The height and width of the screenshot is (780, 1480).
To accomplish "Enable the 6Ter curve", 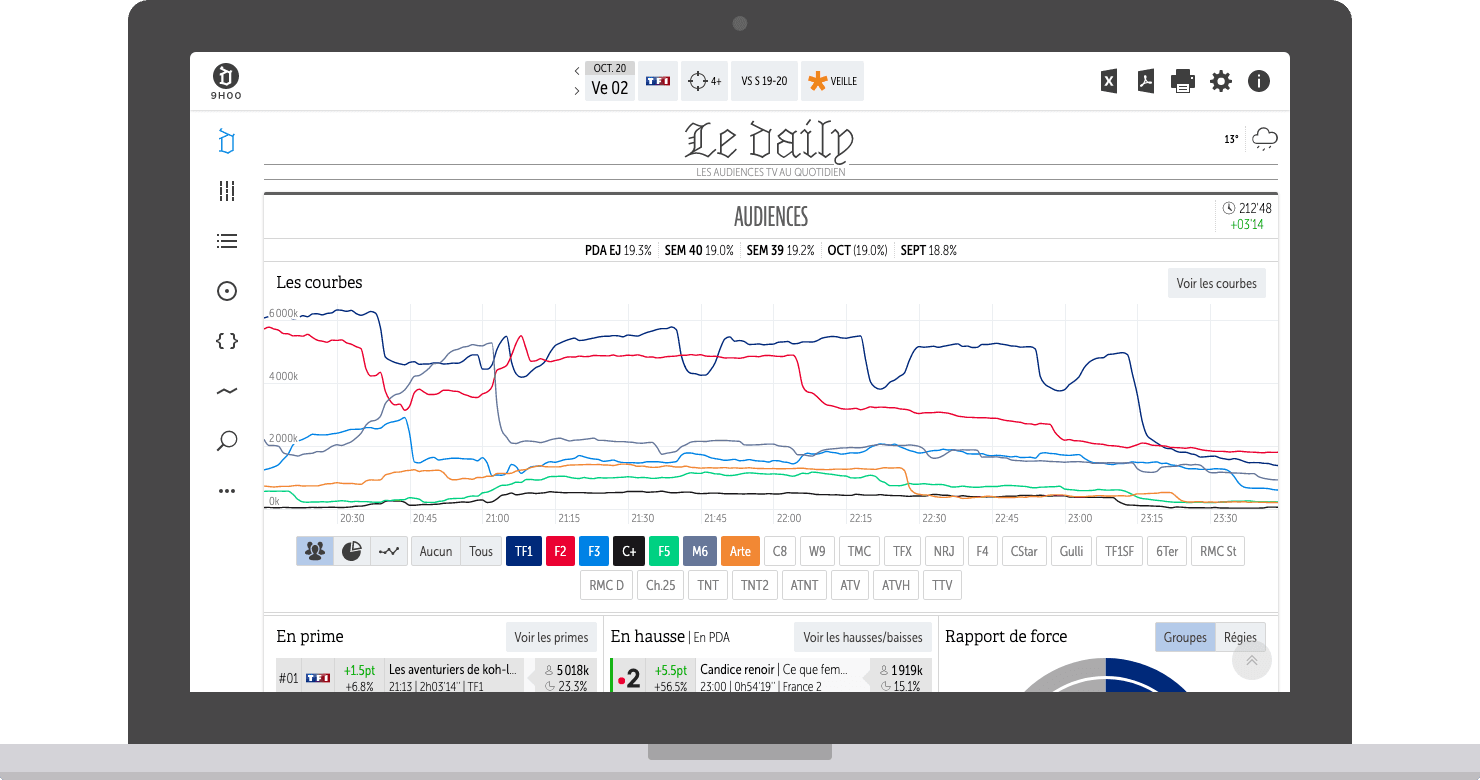I will [1167, 551].
